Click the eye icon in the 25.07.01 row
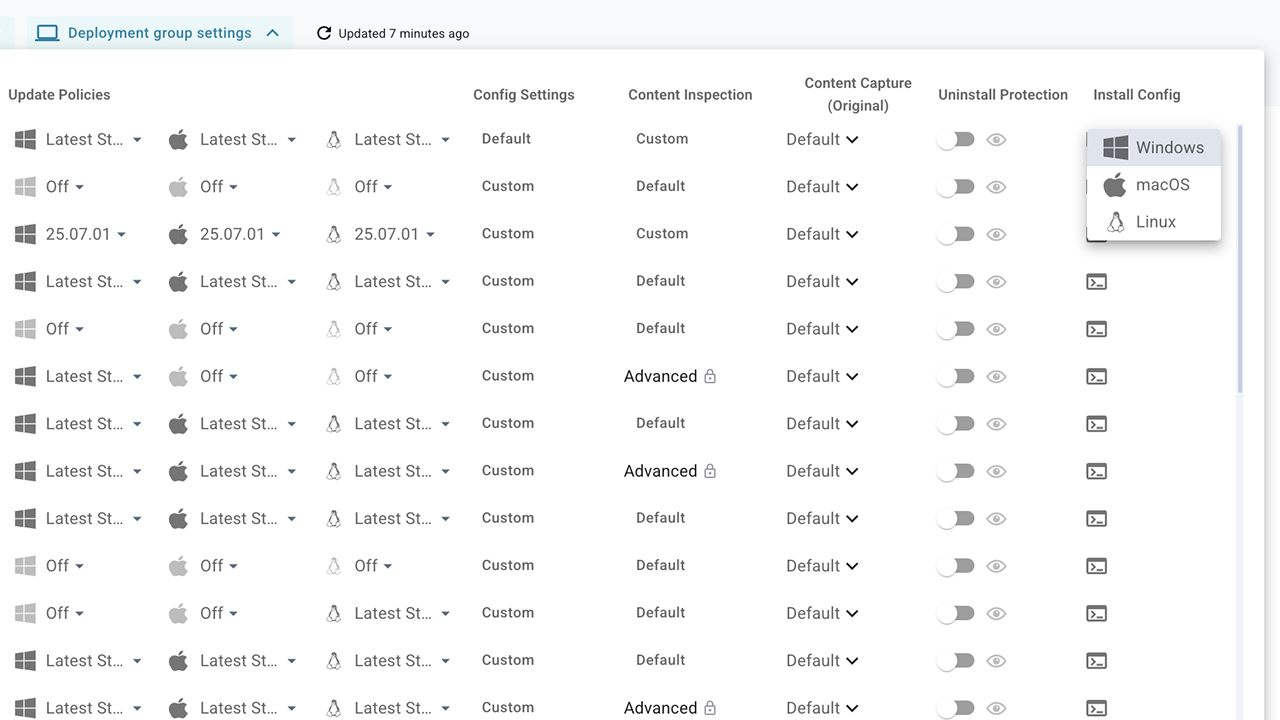The image size is (1280, 720). pyautogui.click(x=996, y=235)
